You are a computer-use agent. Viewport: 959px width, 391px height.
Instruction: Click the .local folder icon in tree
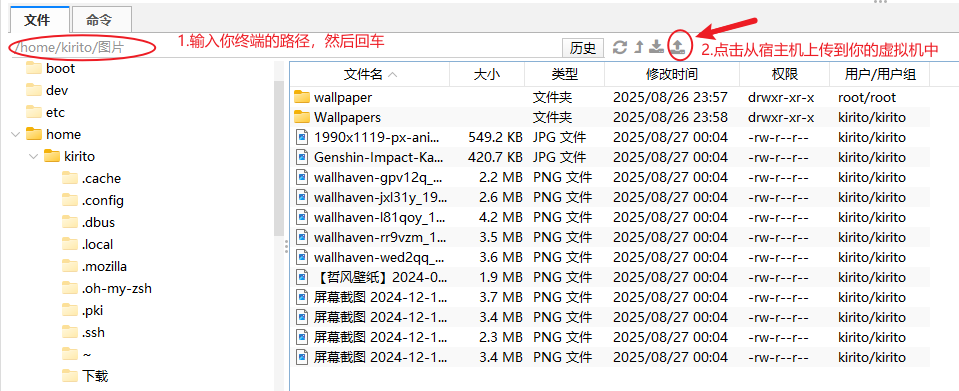(70, 244)
